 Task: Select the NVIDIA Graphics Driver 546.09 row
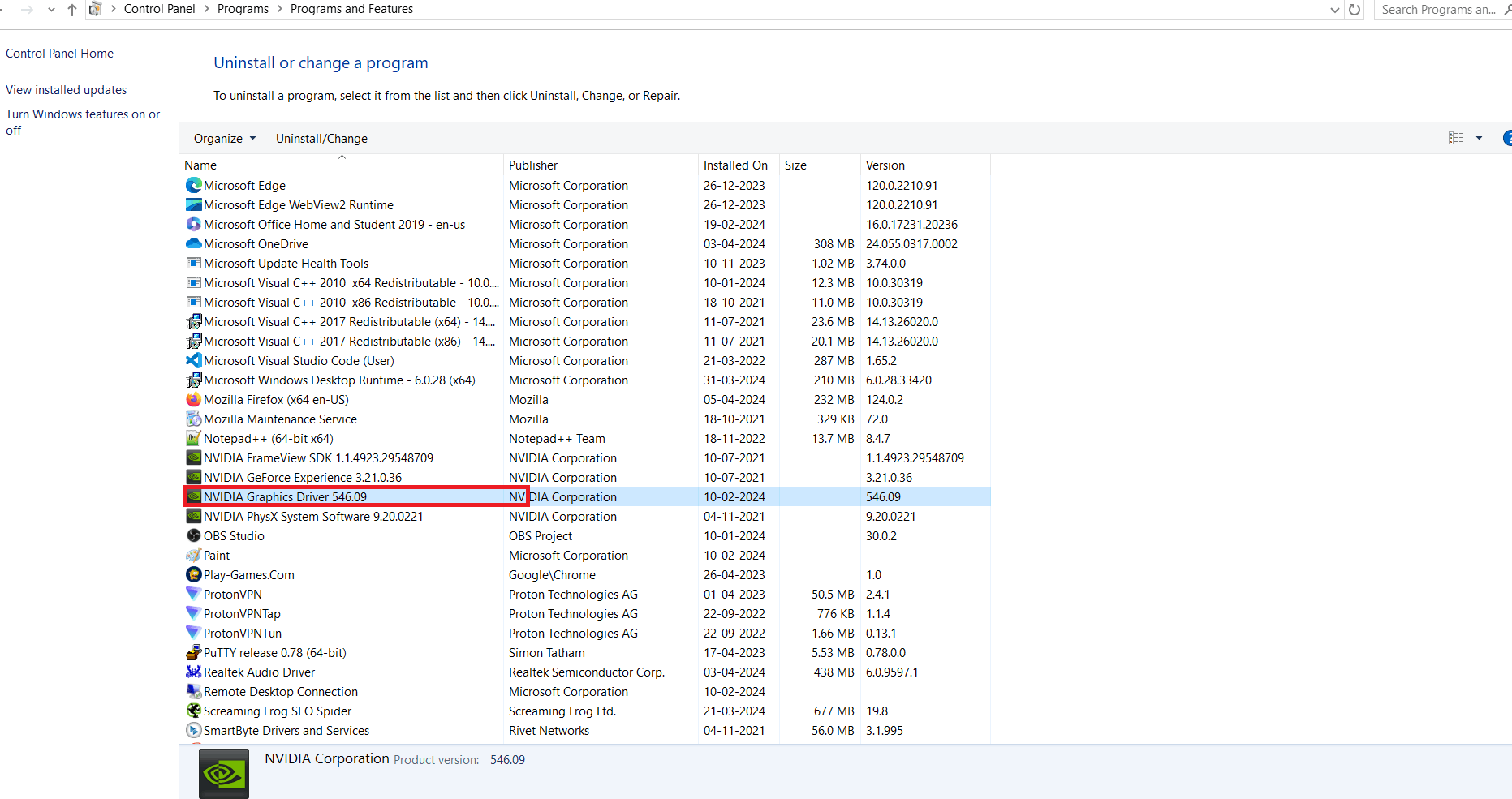(587, 497)
